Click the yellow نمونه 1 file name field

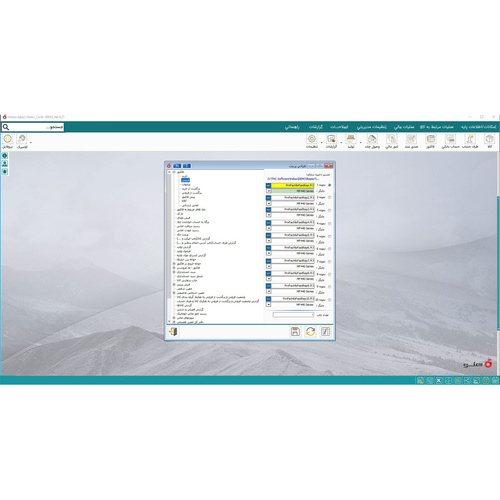click(x=292, y=185)
